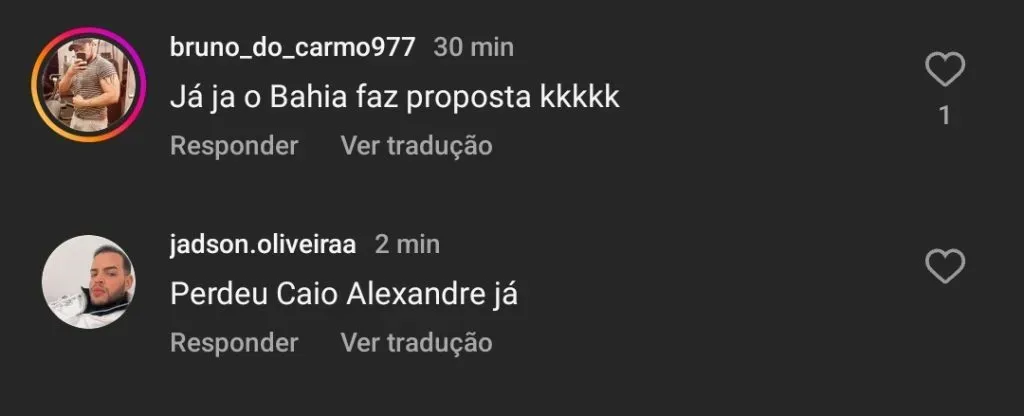Visit the bruno_do_carmo977 username profile
The image size is (1024, 416).
(x=292, y=47)
